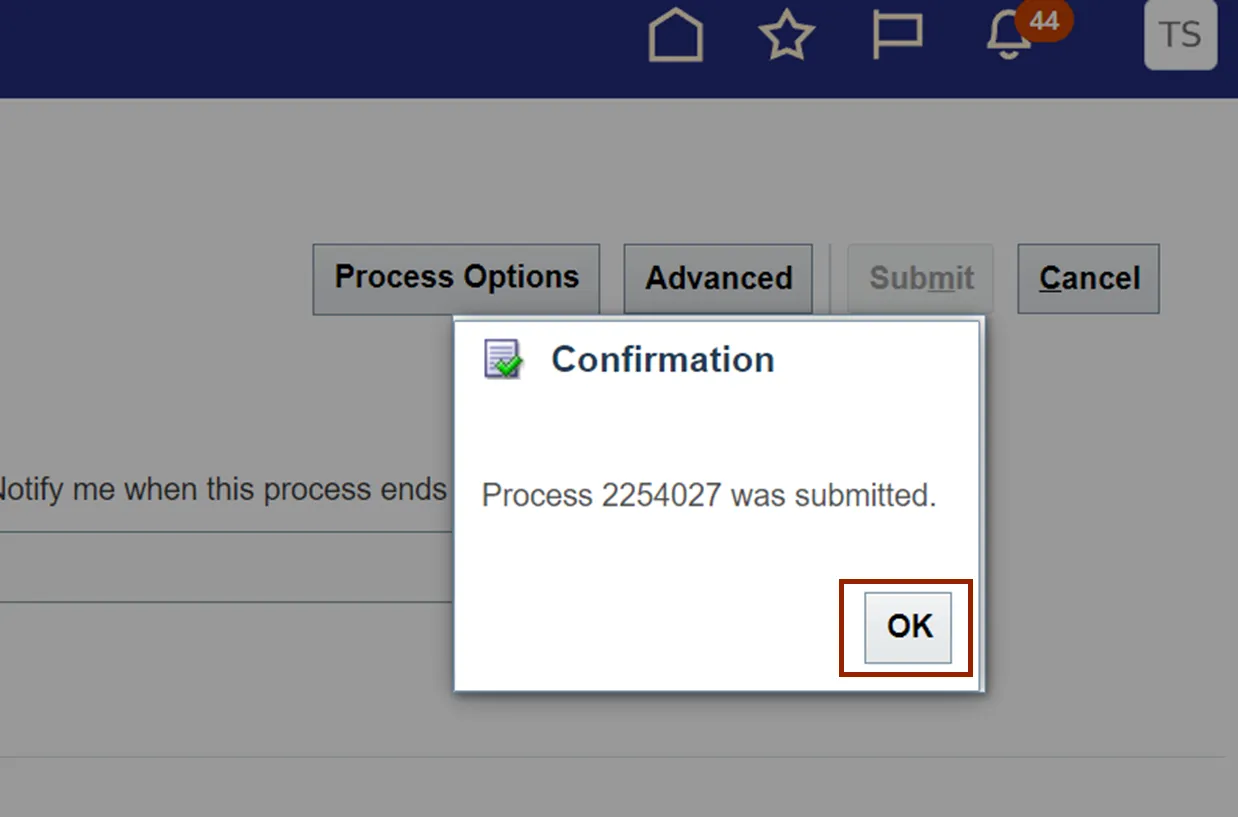
Task: Open the Process Options button
Action: point(456,278)
